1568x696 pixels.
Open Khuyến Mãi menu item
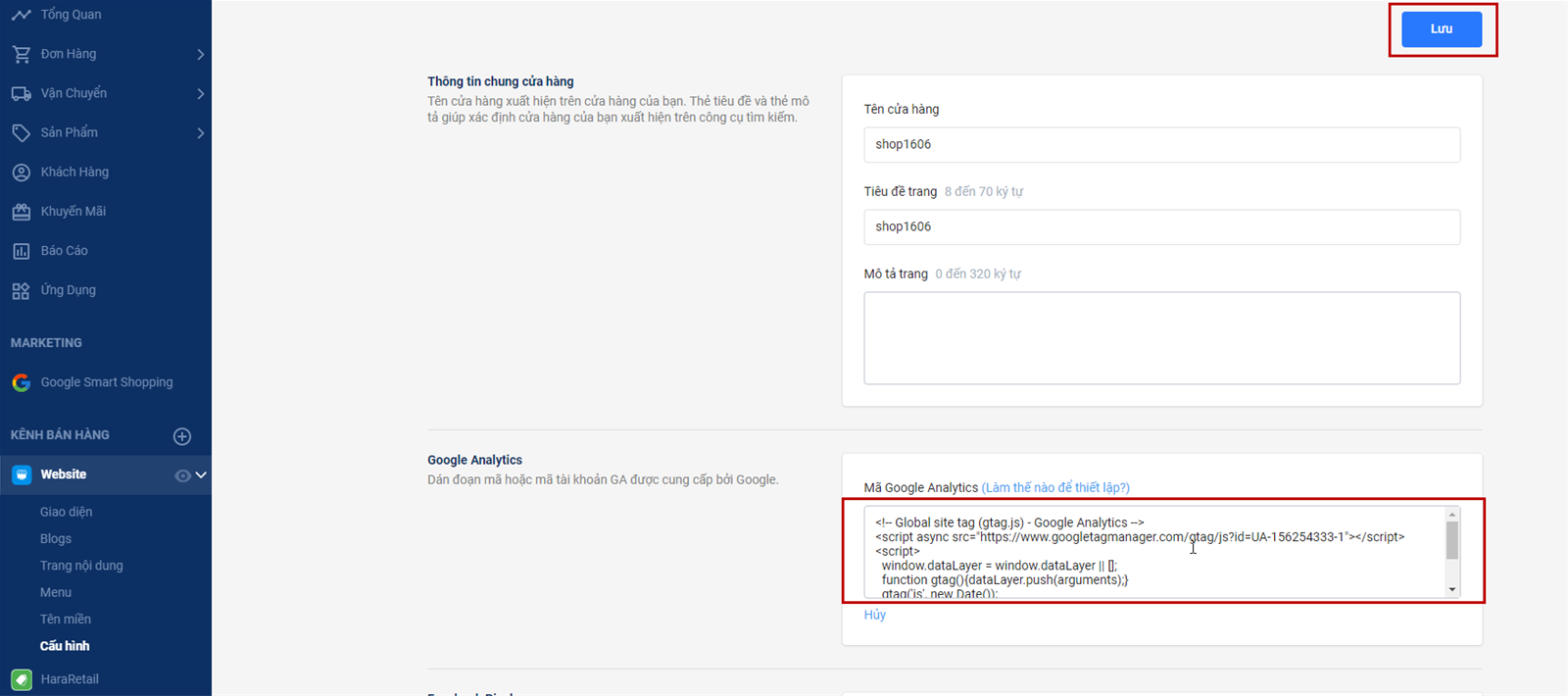tap(73, 211)
